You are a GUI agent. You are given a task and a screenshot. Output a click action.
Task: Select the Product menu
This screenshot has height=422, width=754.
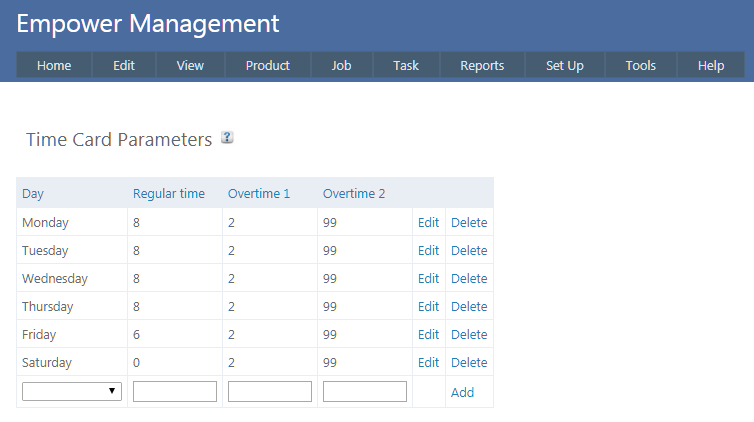(267, 66)
